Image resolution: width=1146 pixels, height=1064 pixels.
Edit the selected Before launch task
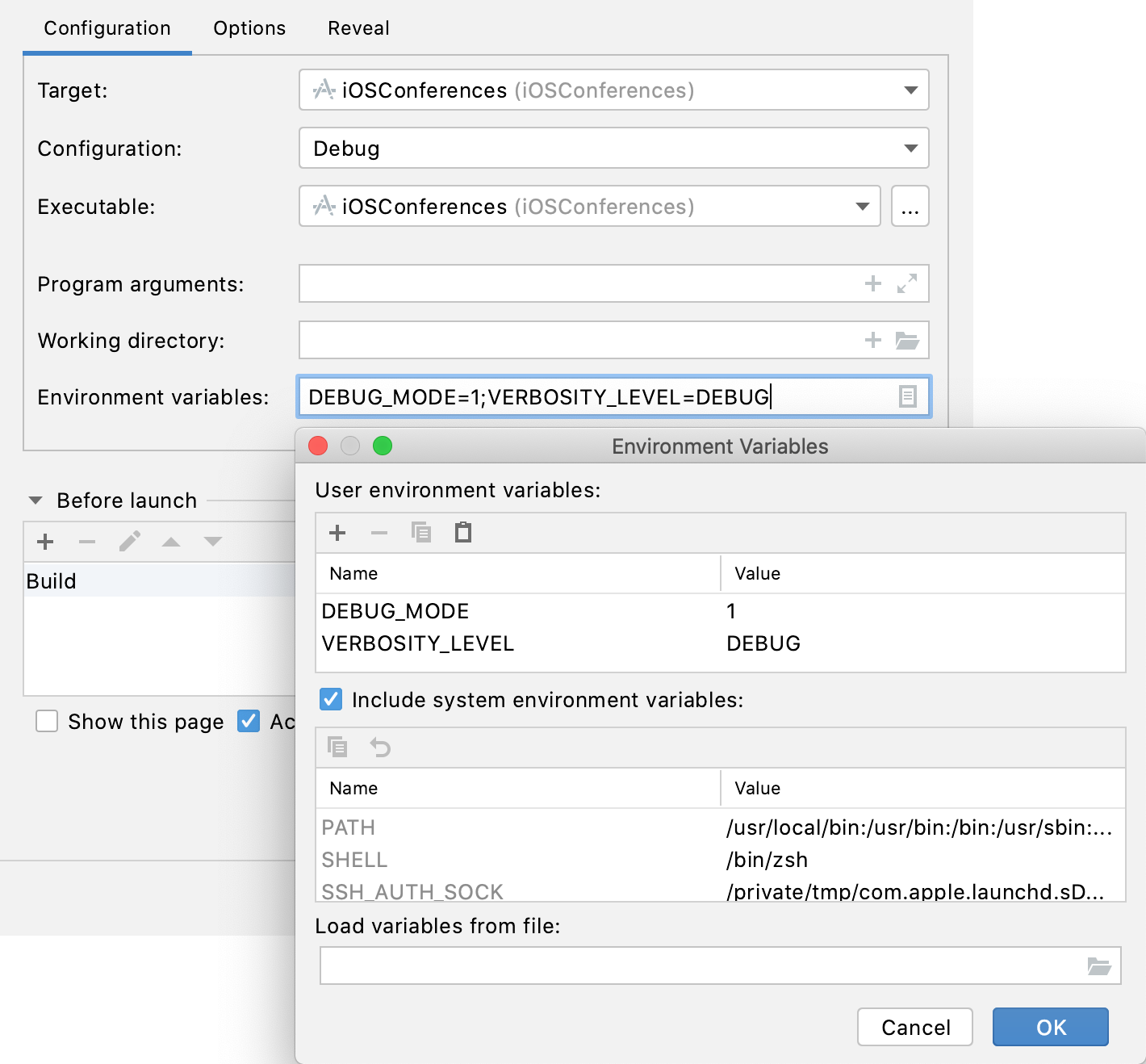tap(129, 542)
